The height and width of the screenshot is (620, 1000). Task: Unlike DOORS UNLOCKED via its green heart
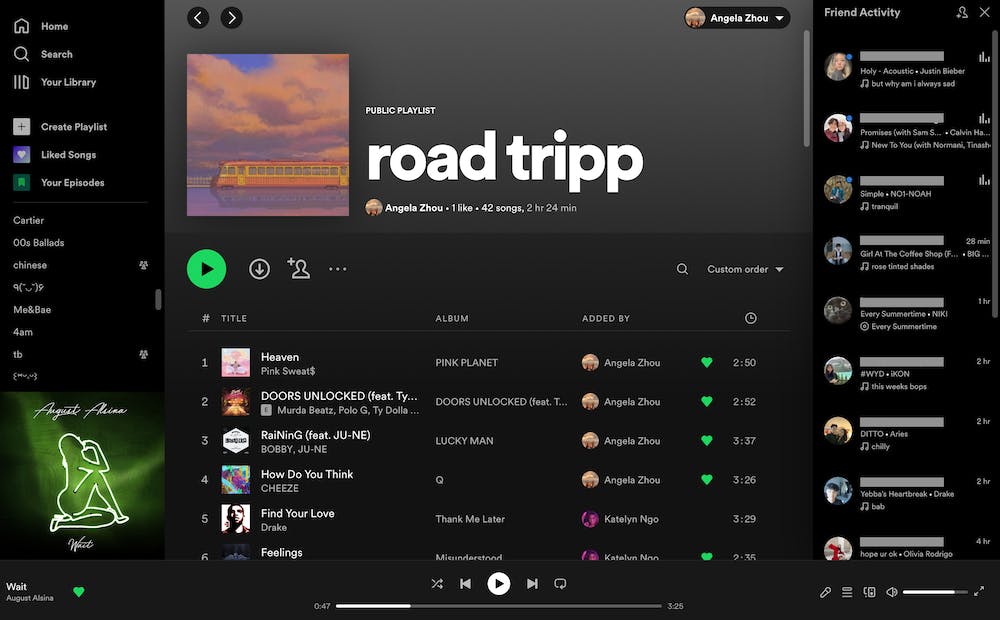(x=707, y=402)
